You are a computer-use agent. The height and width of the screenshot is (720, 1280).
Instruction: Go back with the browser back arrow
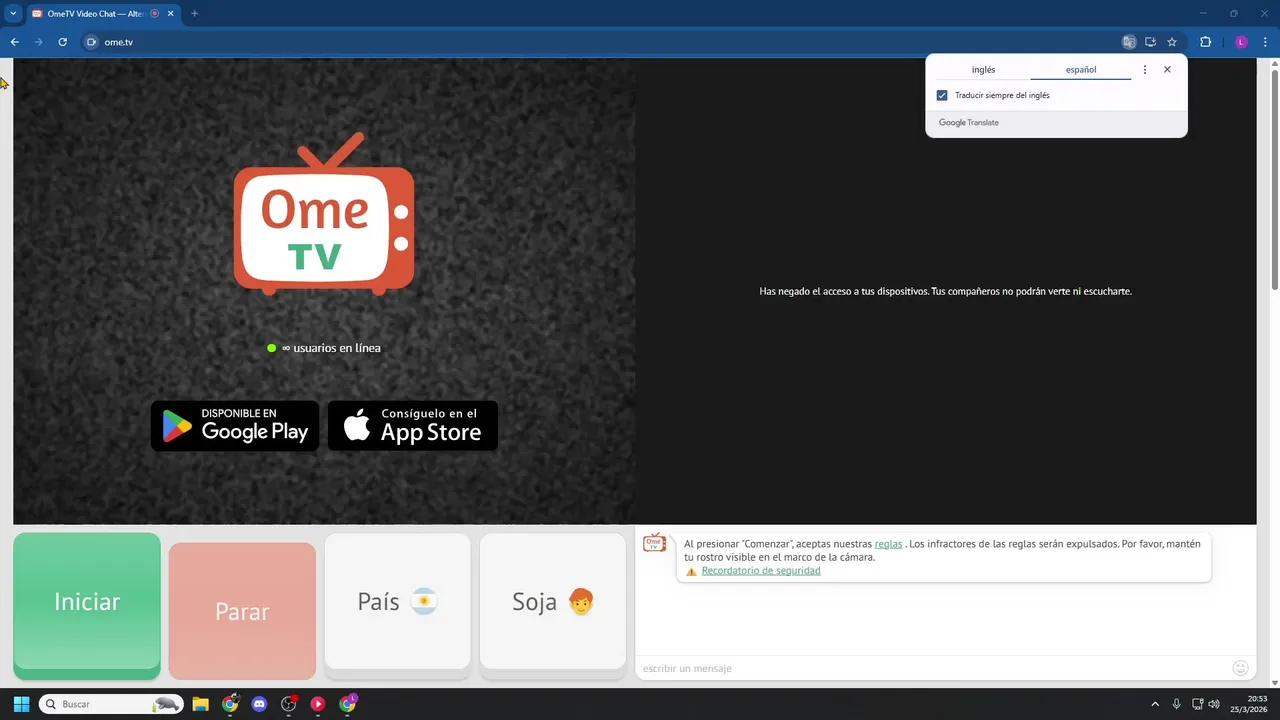[x=14, y=42]
